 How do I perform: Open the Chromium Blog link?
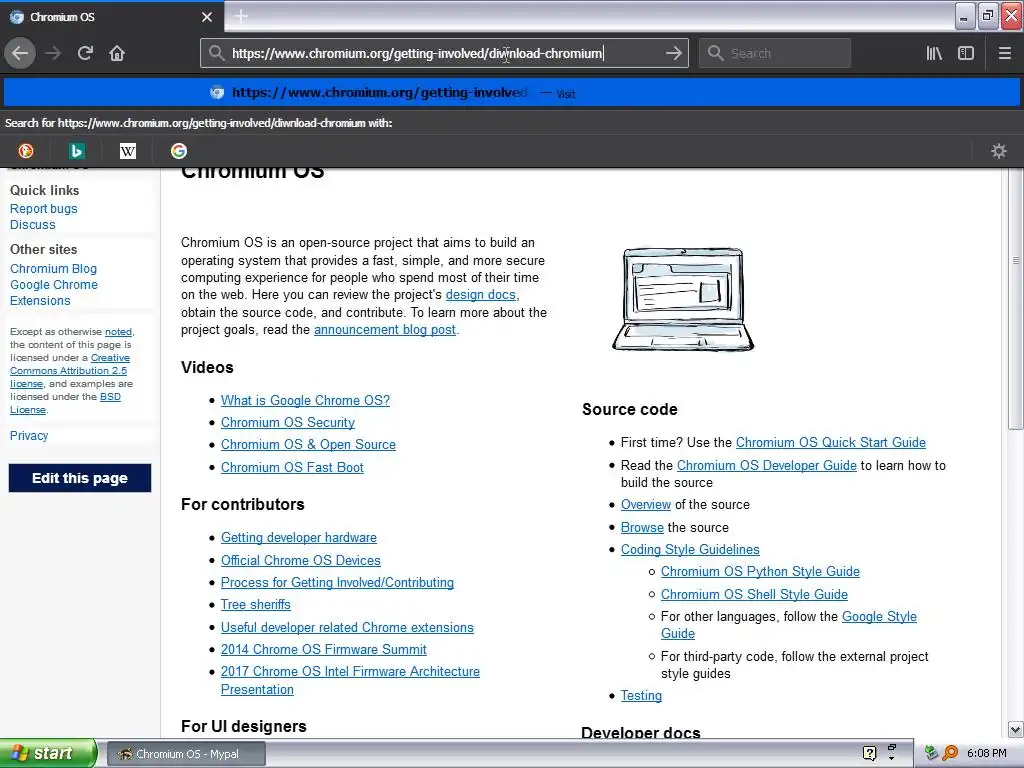coord(54,269)
